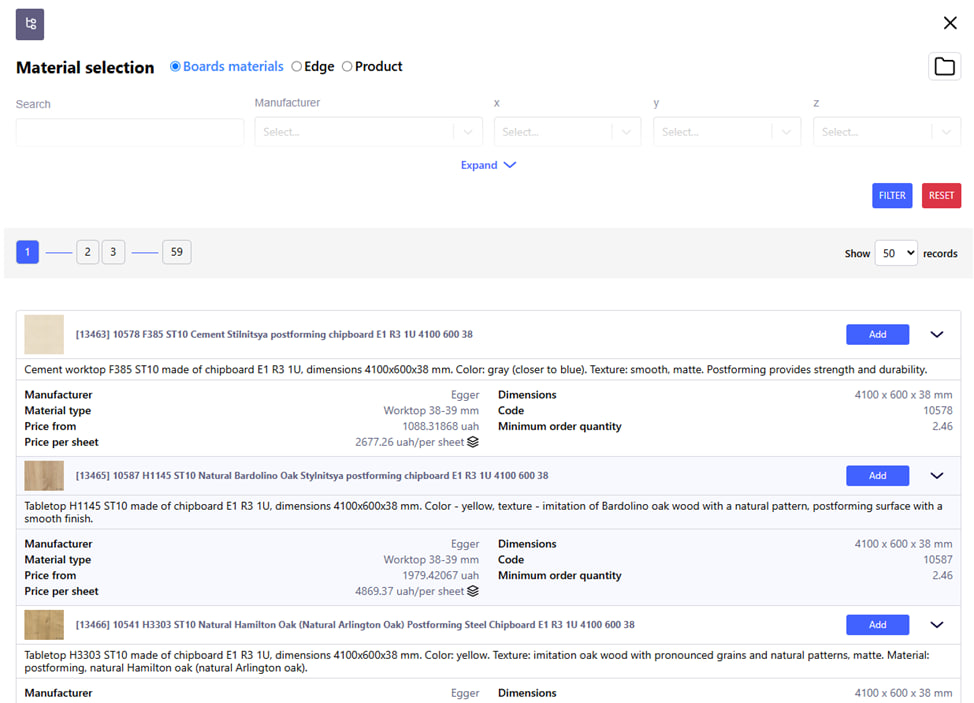Expand the additional filters section

point(488,165)
